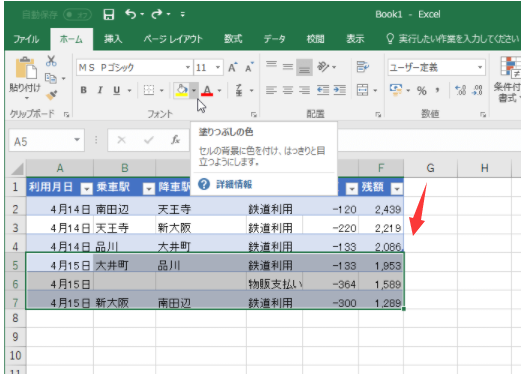Screen dimensions: 524x374
Task: Open the font color dropdown arrow
Action: click(x=220, y=91)
